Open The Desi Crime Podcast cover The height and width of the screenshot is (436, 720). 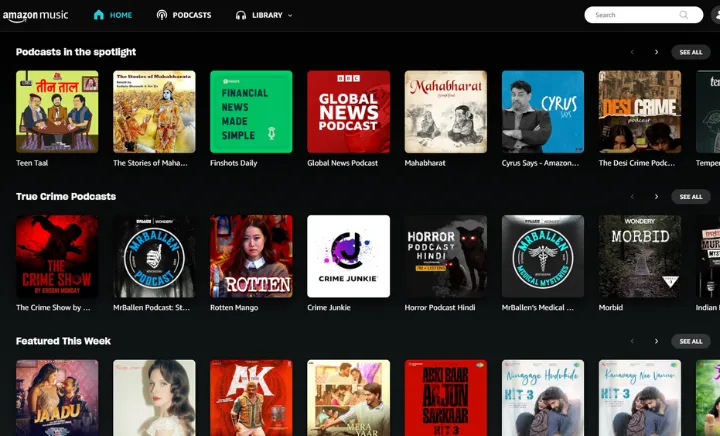(640, 112)
